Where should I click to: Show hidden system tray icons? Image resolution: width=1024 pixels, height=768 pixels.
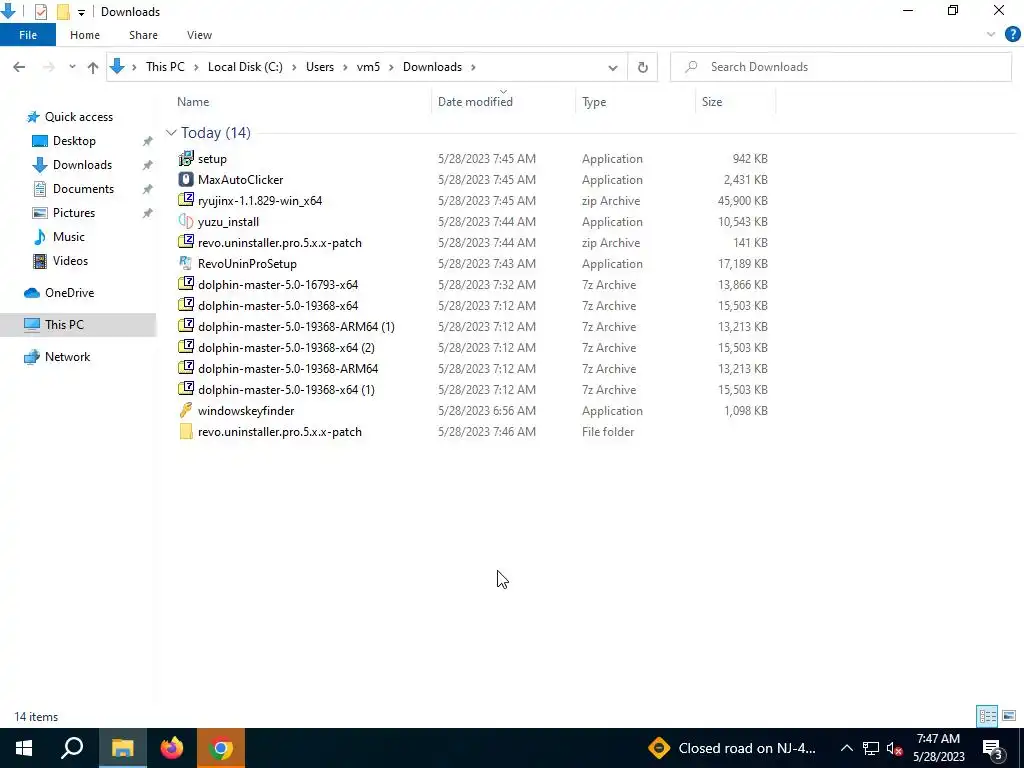(846, 748)
